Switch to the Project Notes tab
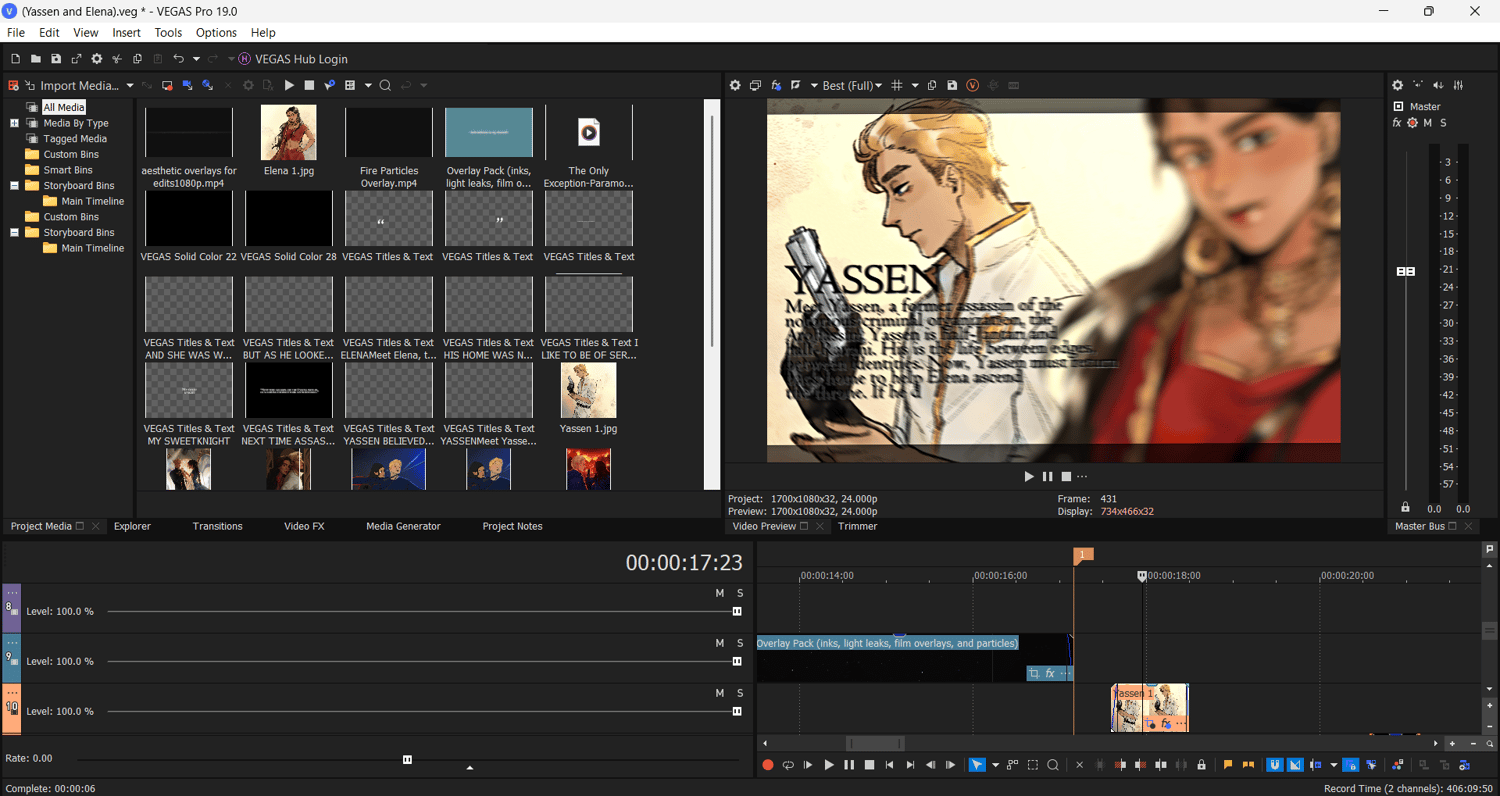Image resolution: width=1500 pixels, height=796 pixels. 512,526
